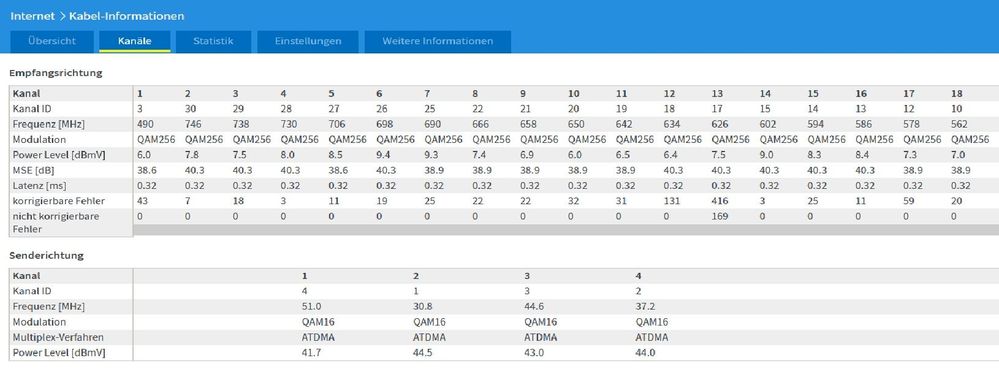
Task: Click the Senderichtung section heading
Action: 47,256
